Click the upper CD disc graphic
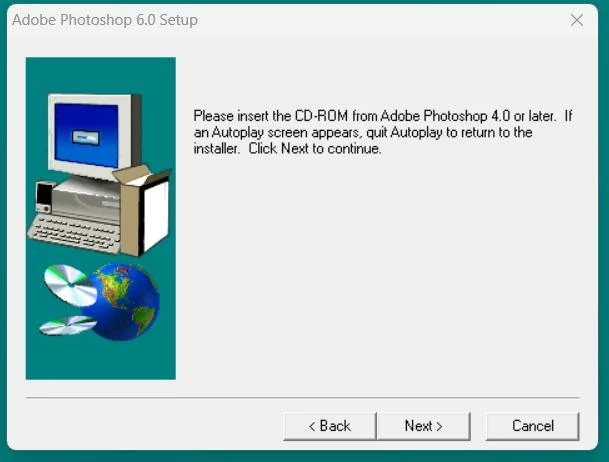The image size is (609, 462). pyautogui.click(x=70, y=285)
